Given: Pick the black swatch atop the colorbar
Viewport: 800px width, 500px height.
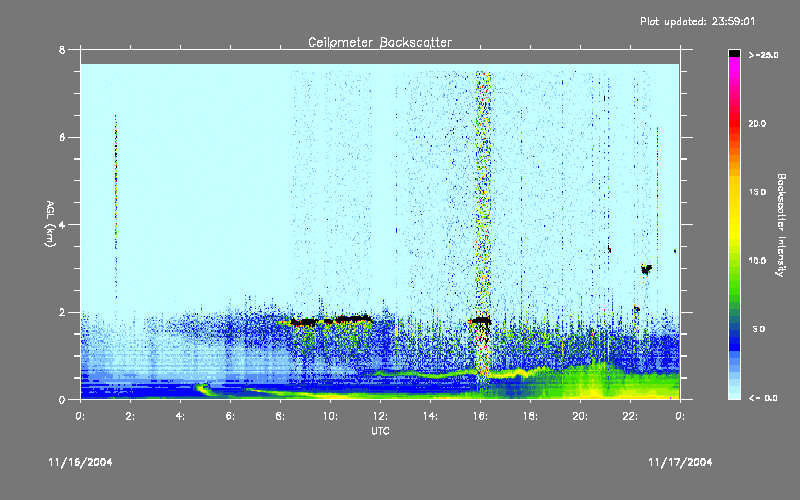Looking at the screenshot, I should coord(734,53).
